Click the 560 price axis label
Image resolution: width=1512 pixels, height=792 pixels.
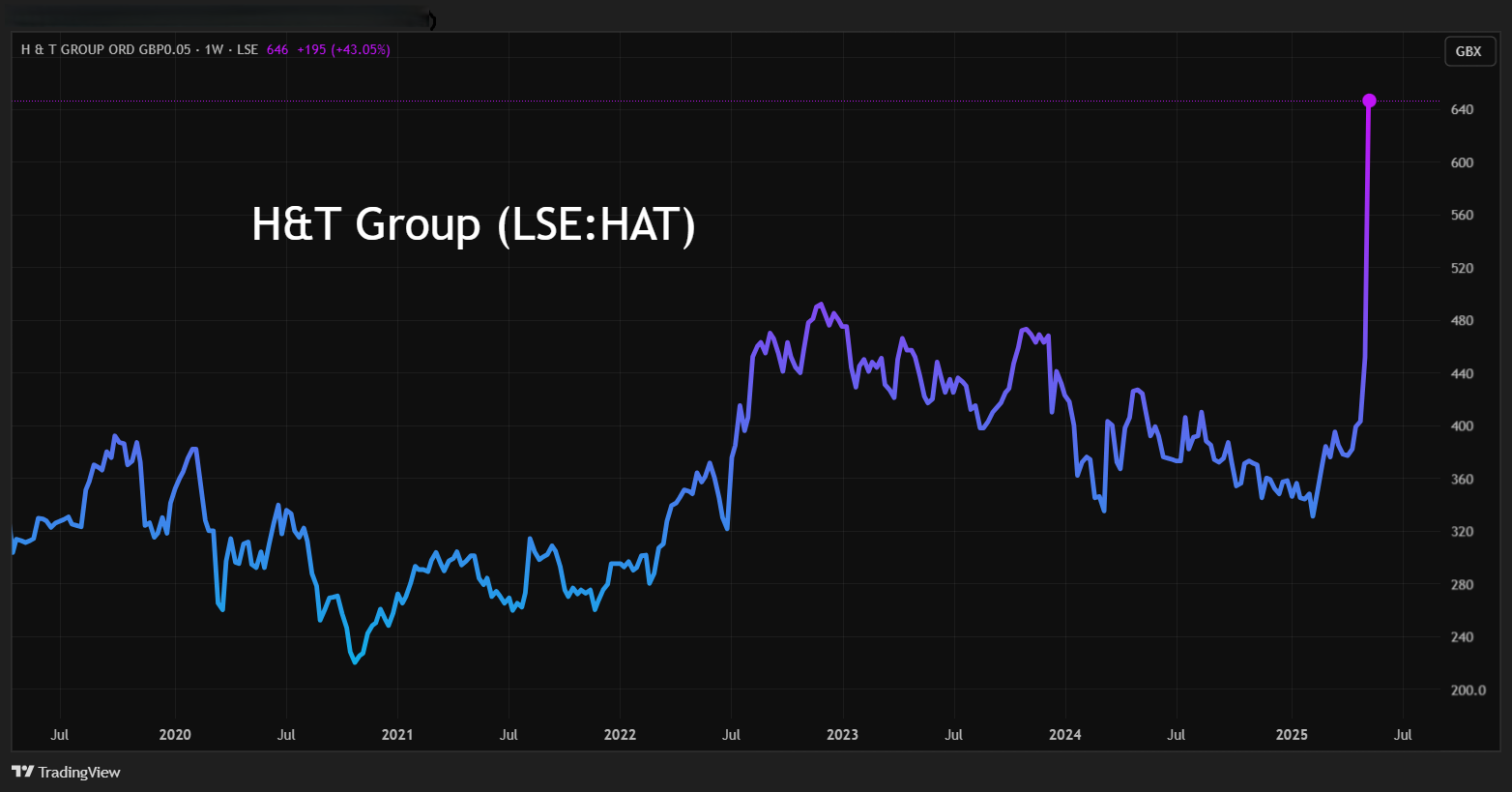[x=1462, y=215]
